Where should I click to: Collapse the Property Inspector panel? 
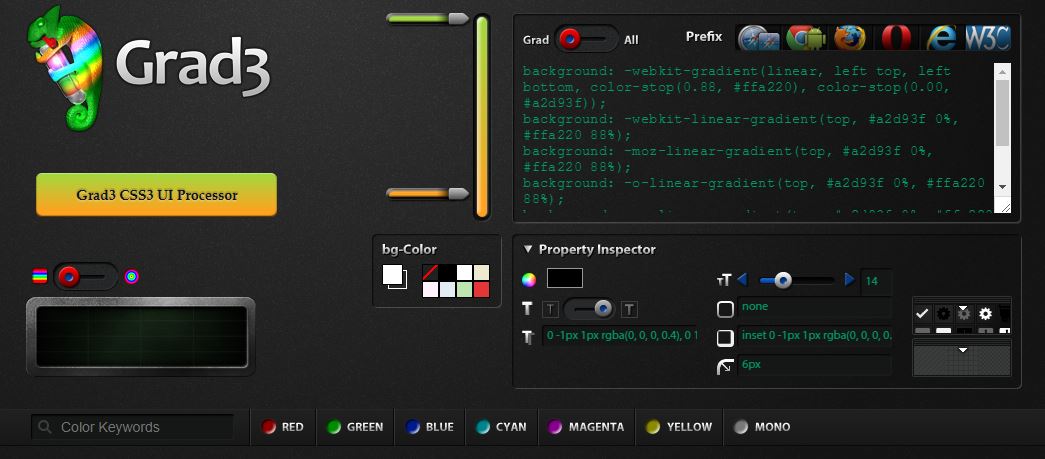pos(528,249)
